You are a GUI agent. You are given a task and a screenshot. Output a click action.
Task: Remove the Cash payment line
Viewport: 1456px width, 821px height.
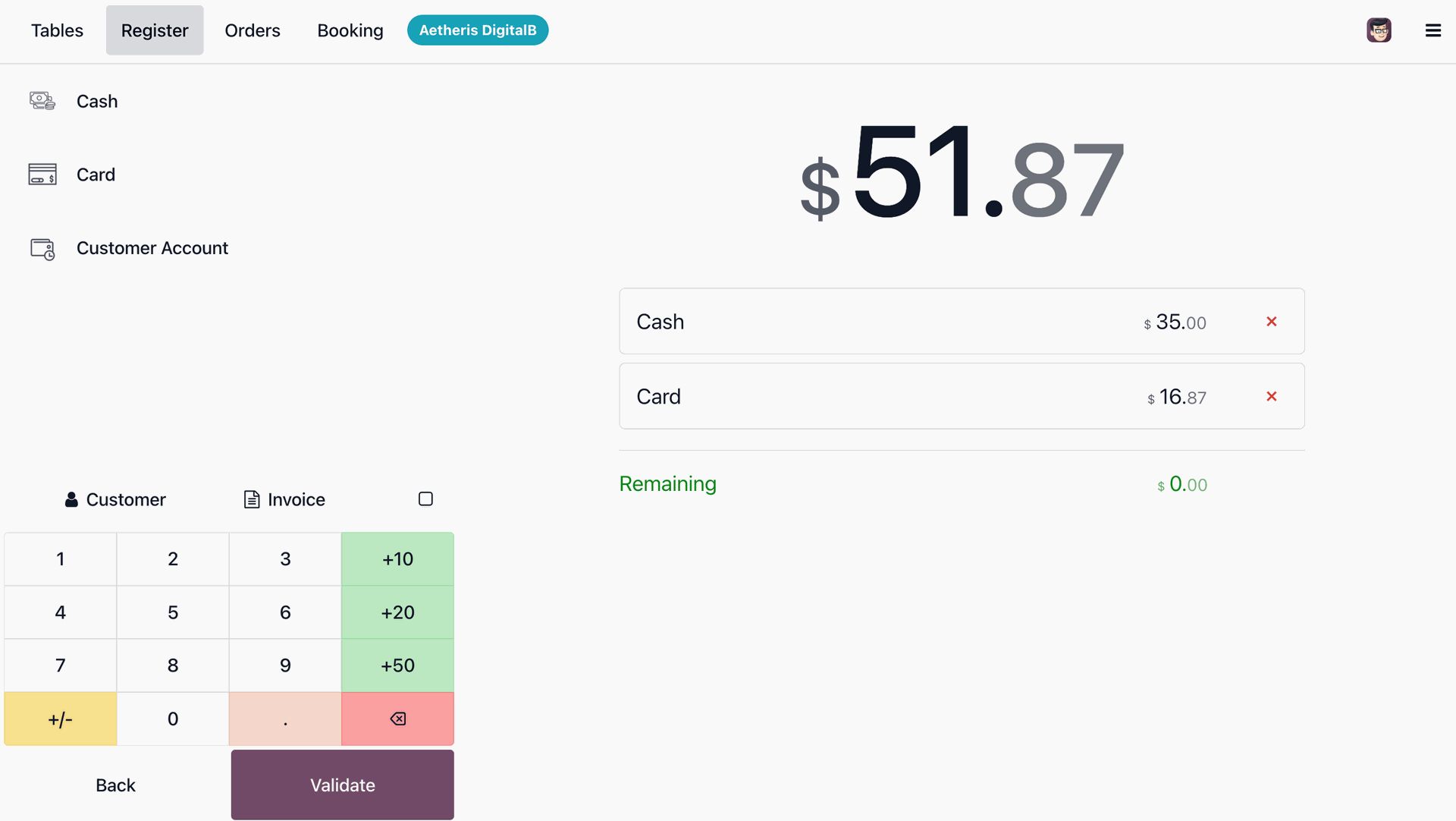coord(1272,322)
